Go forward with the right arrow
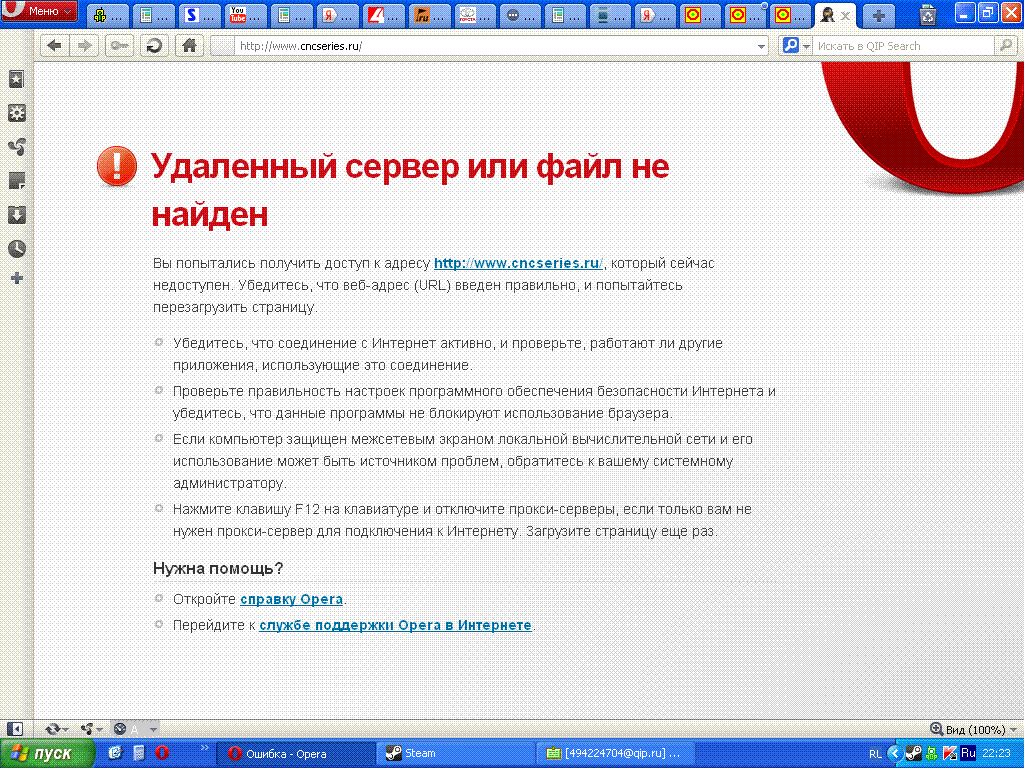This screenshot has height=768, width=1024. [85, 46]
